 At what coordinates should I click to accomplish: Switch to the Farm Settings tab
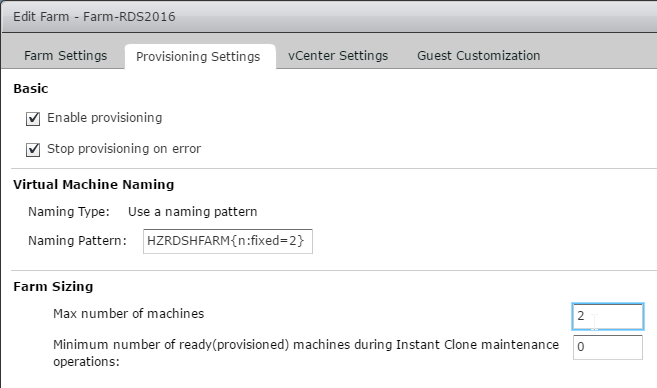coord(65,56)
